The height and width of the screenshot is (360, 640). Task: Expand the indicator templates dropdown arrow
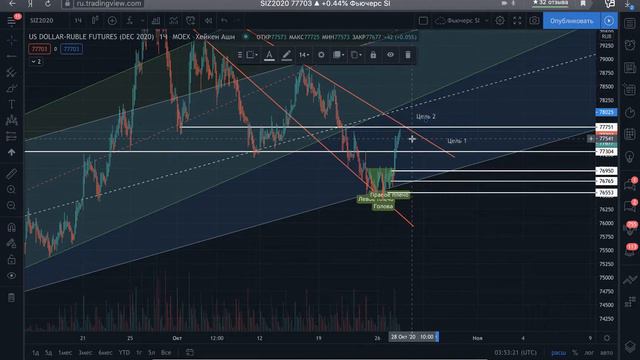[x=142, y=20]
